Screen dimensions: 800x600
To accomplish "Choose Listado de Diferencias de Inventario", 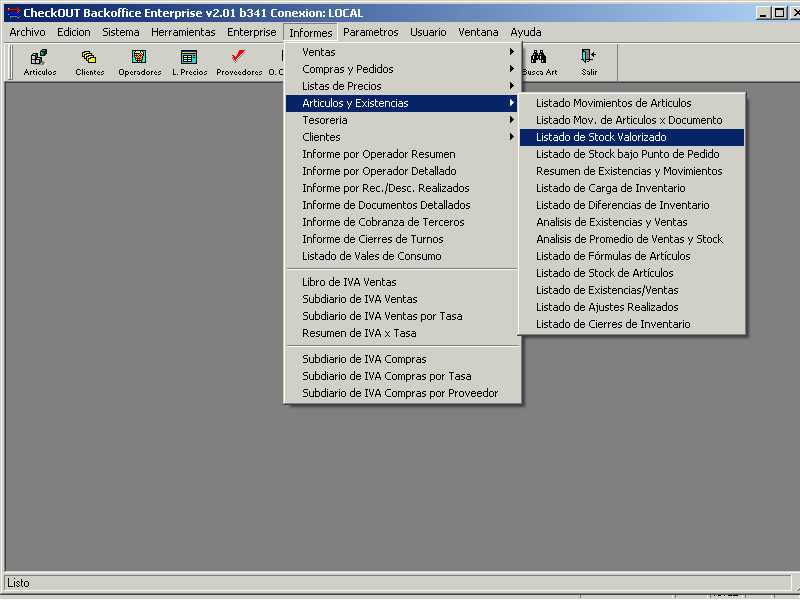I will point(632,205).
